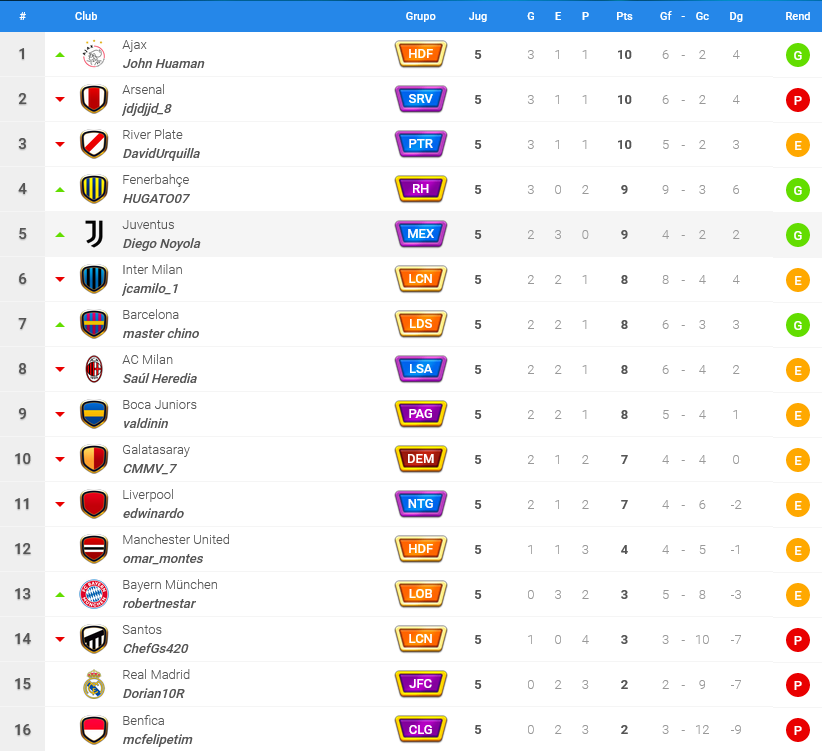
Task: Select the Bayern München club badge
Action: pos(94,594)
